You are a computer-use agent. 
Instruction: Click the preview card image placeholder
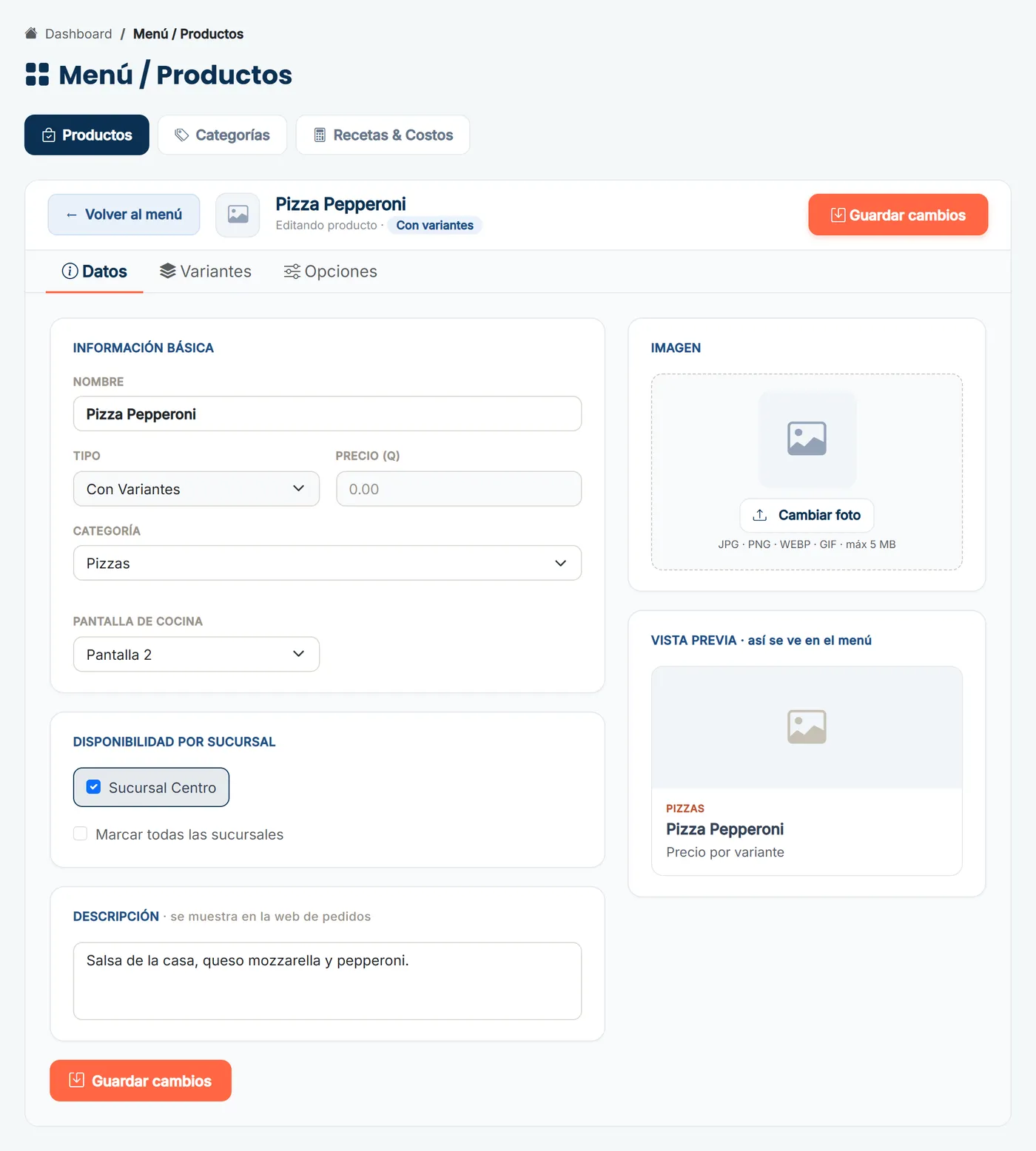click(x=807, y=727)
